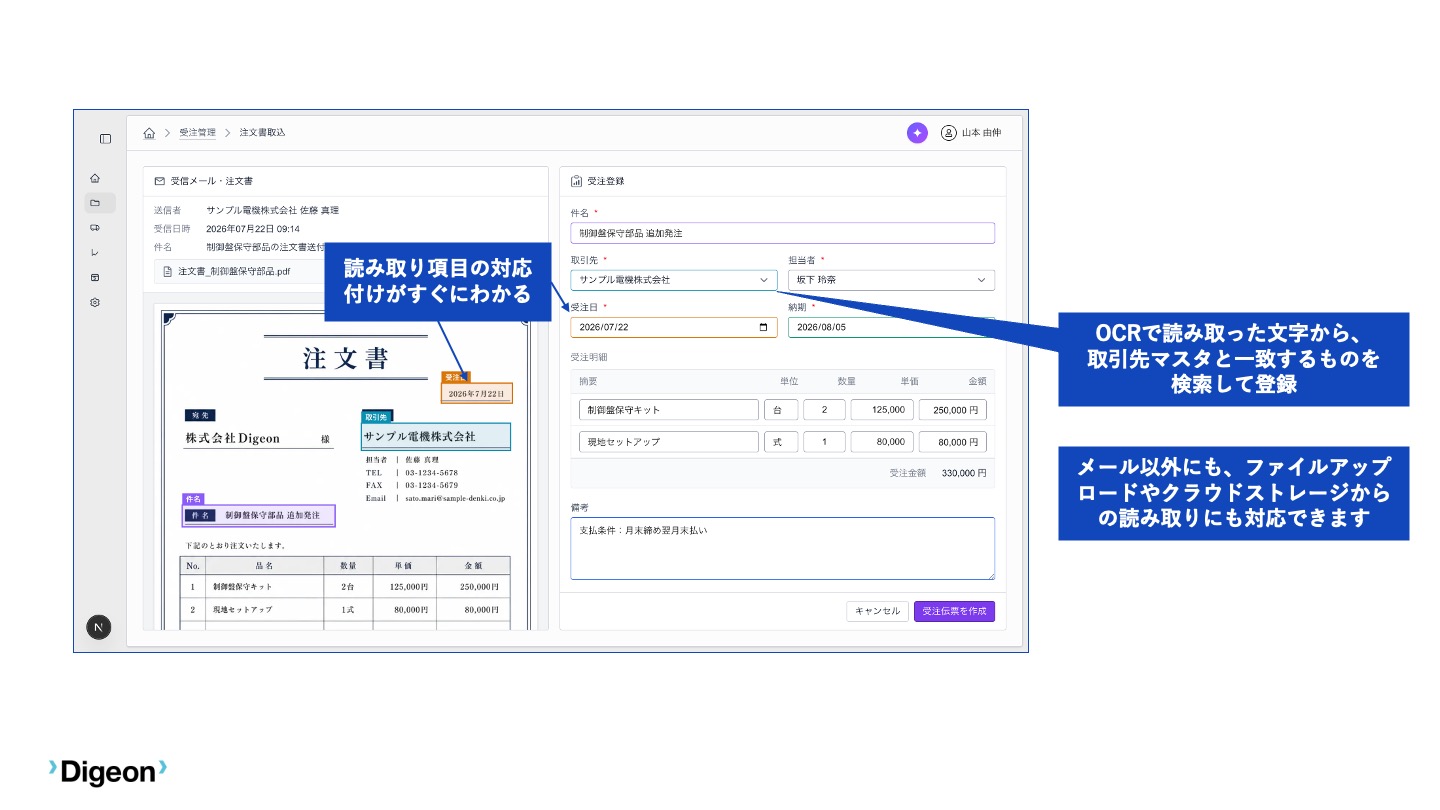Screen dimensions: 1440x810
Task: Click the 単価 field showing 80,000
Action: (882, 441)
